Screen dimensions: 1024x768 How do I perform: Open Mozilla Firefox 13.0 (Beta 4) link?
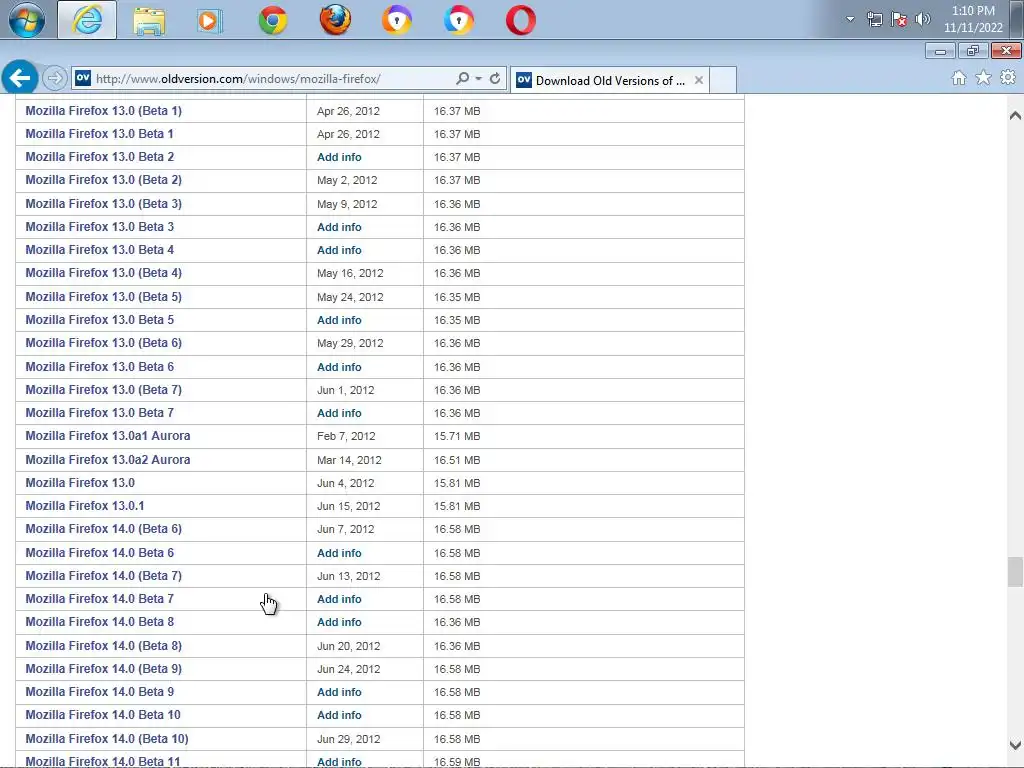pyautogui.click(x=103, y=272)
